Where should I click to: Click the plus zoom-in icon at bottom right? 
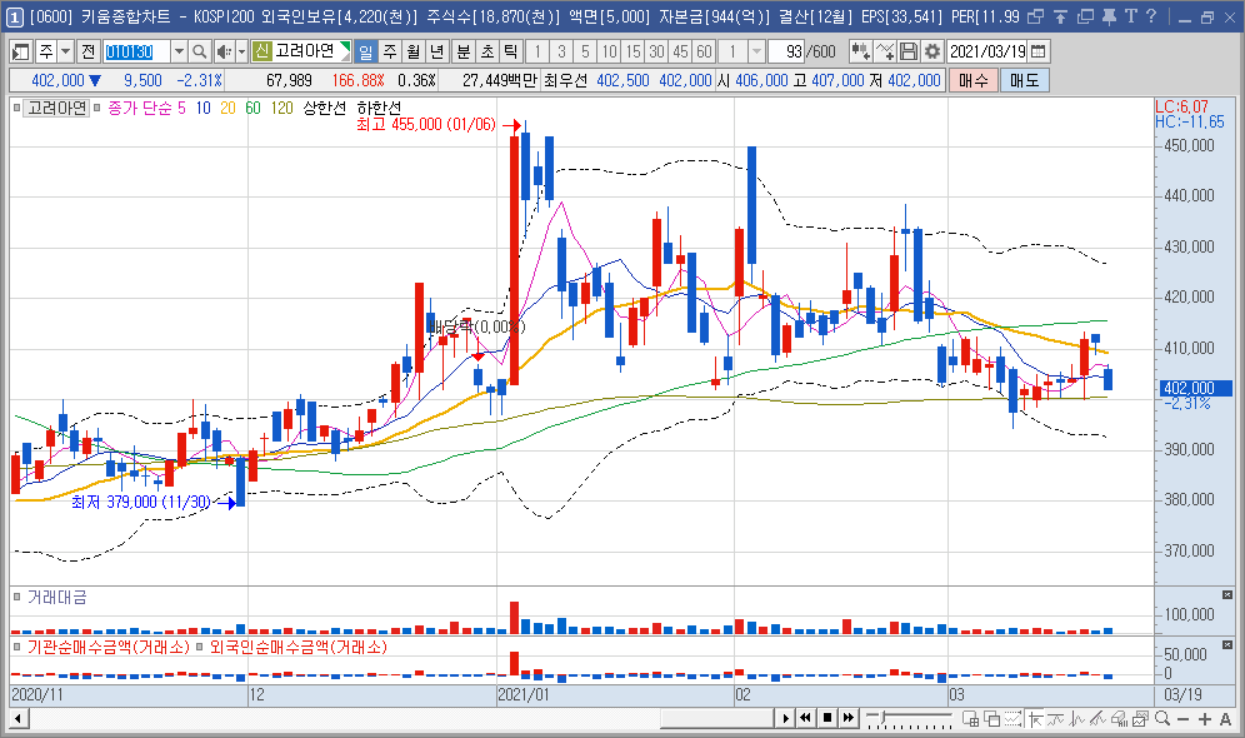pyautogui.click(x=1204, y=718)
